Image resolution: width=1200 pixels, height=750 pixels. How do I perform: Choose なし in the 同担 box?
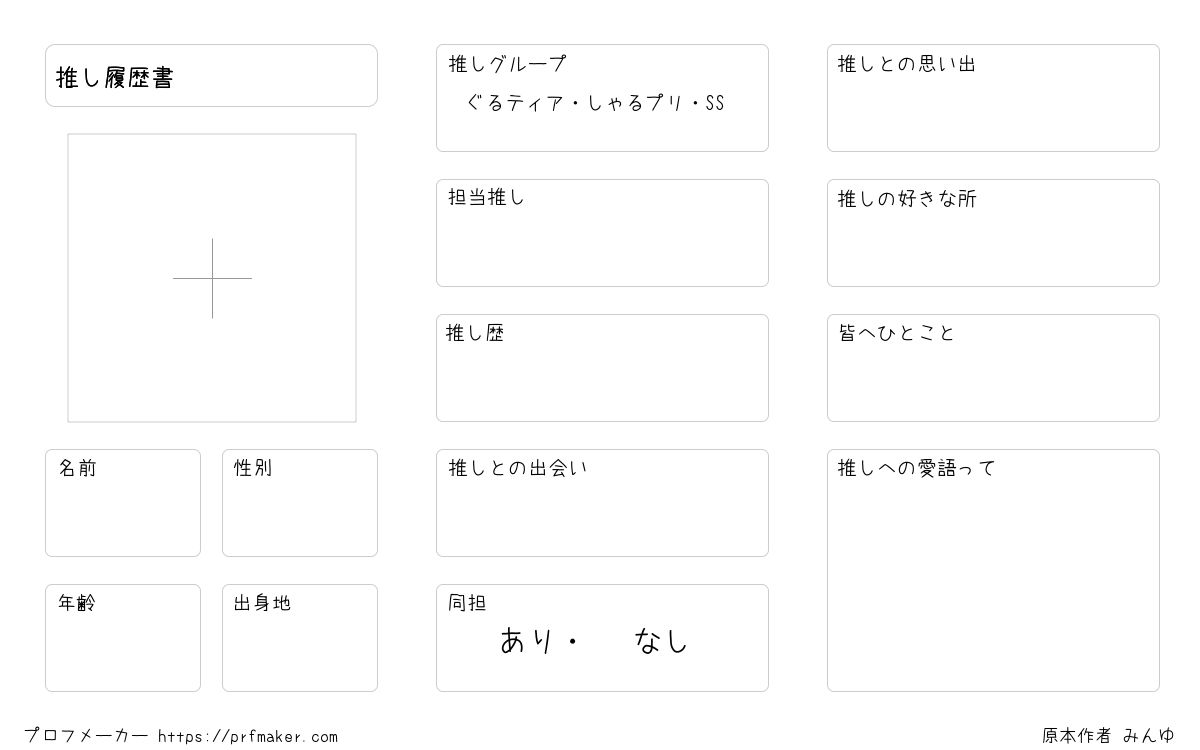coord(661,640)
